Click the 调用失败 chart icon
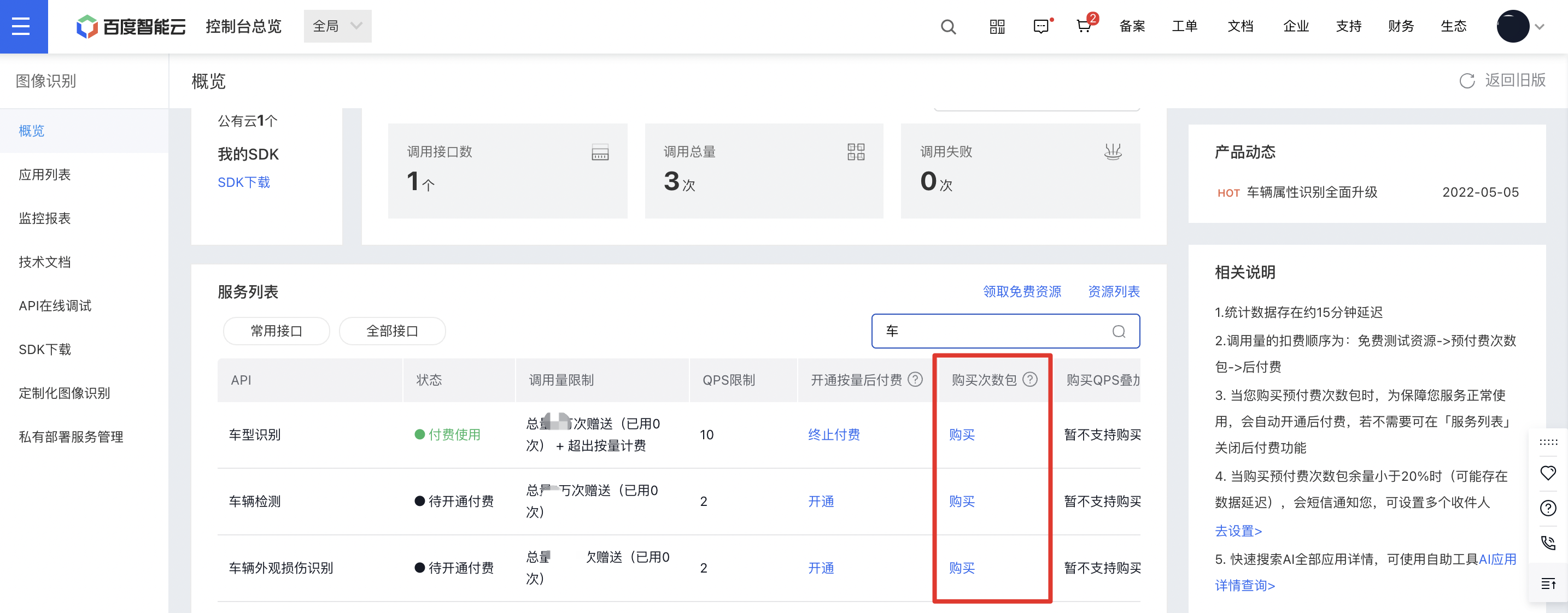The image size is (1568, 613). (1113, 151)
